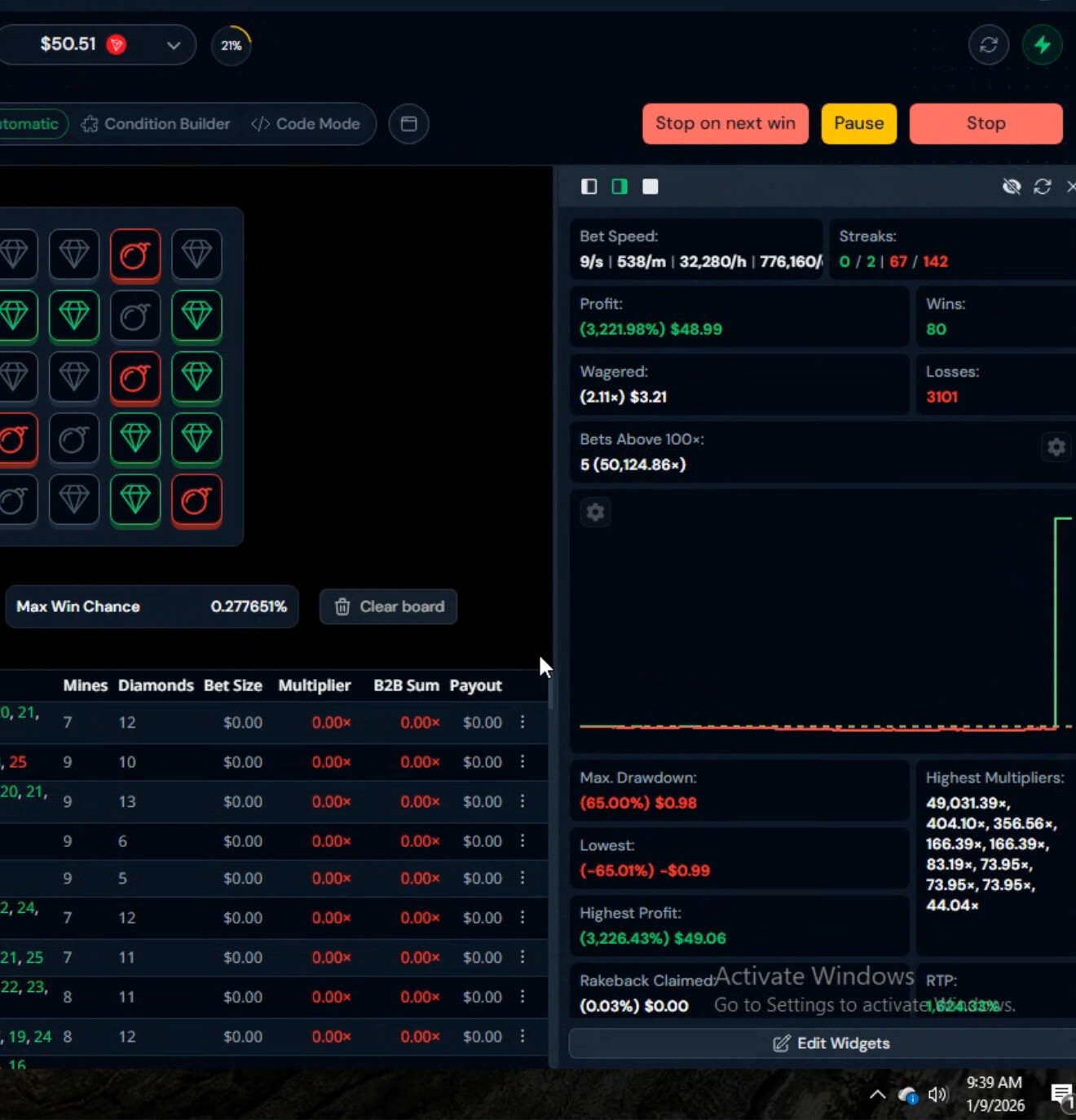The height and width of the screenshot is (1120, 1076).
Task: Click the red bomb tile in top row
Action: (135, 255)
